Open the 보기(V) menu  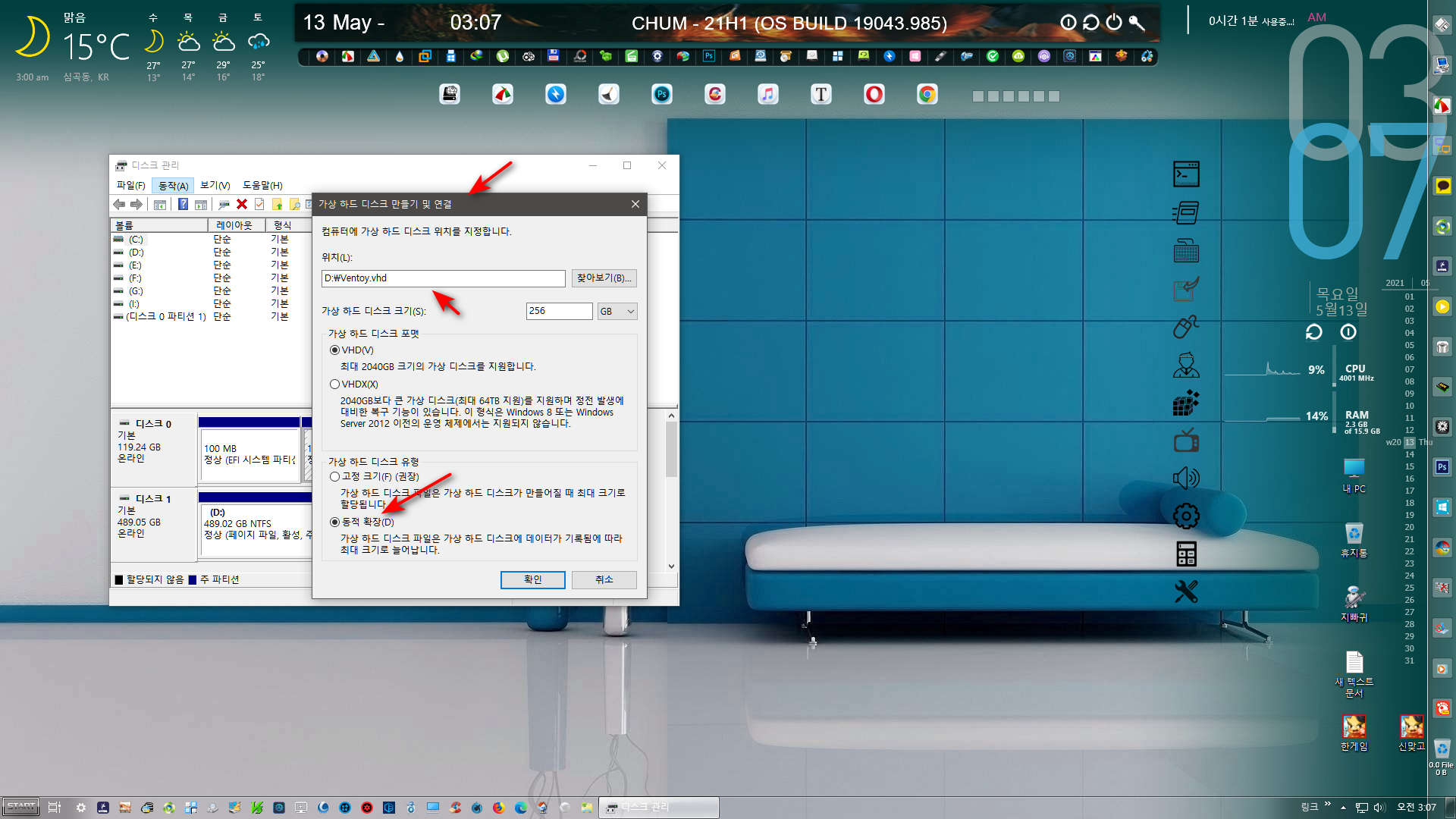tap(215, 185)
